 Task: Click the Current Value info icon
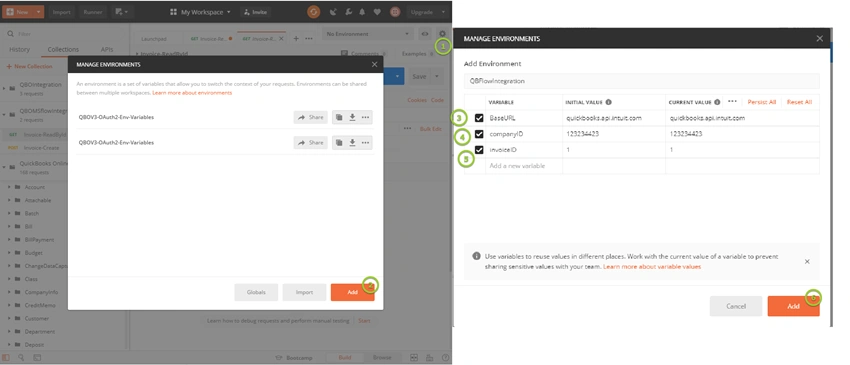click(717, 102)
